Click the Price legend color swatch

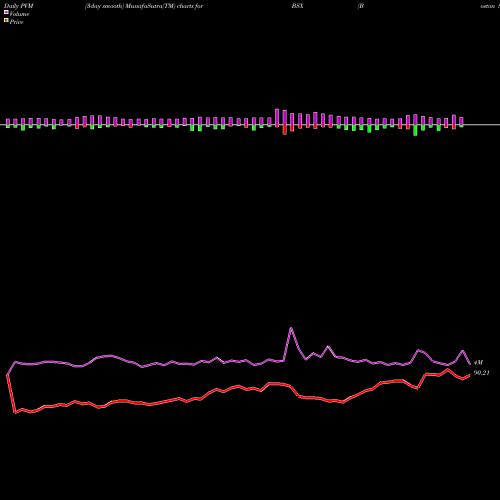click(6, 21)
